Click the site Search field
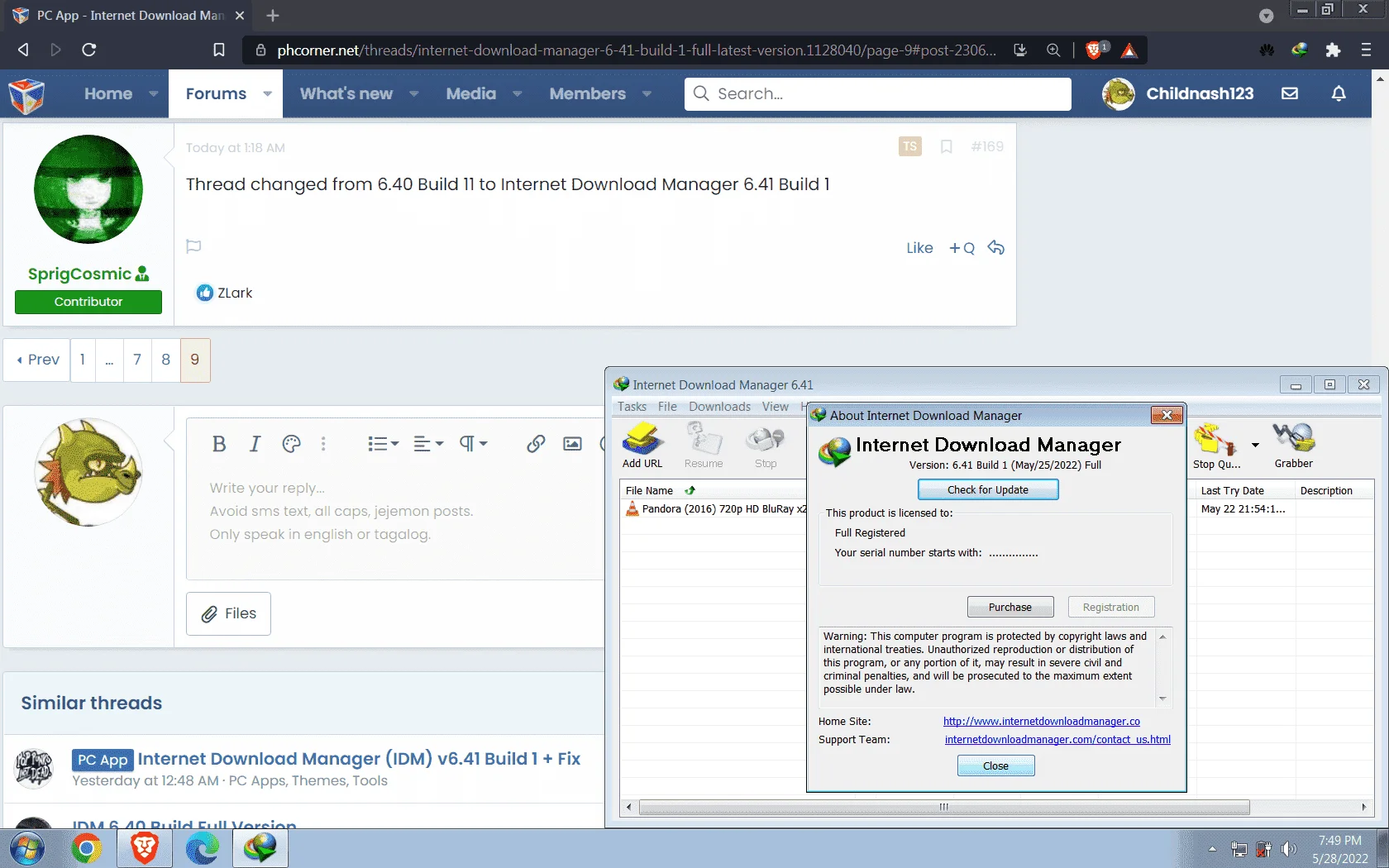Image resolution: width=1389 pixels, height=868 pixels. click(x=878, y=93)
